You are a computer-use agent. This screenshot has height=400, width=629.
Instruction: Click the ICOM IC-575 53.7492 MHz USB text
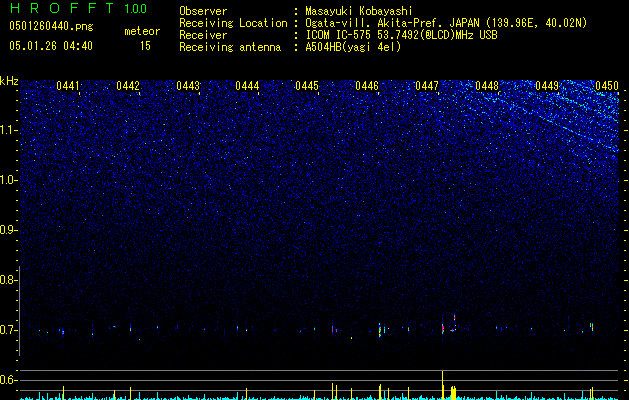point(401,35)
